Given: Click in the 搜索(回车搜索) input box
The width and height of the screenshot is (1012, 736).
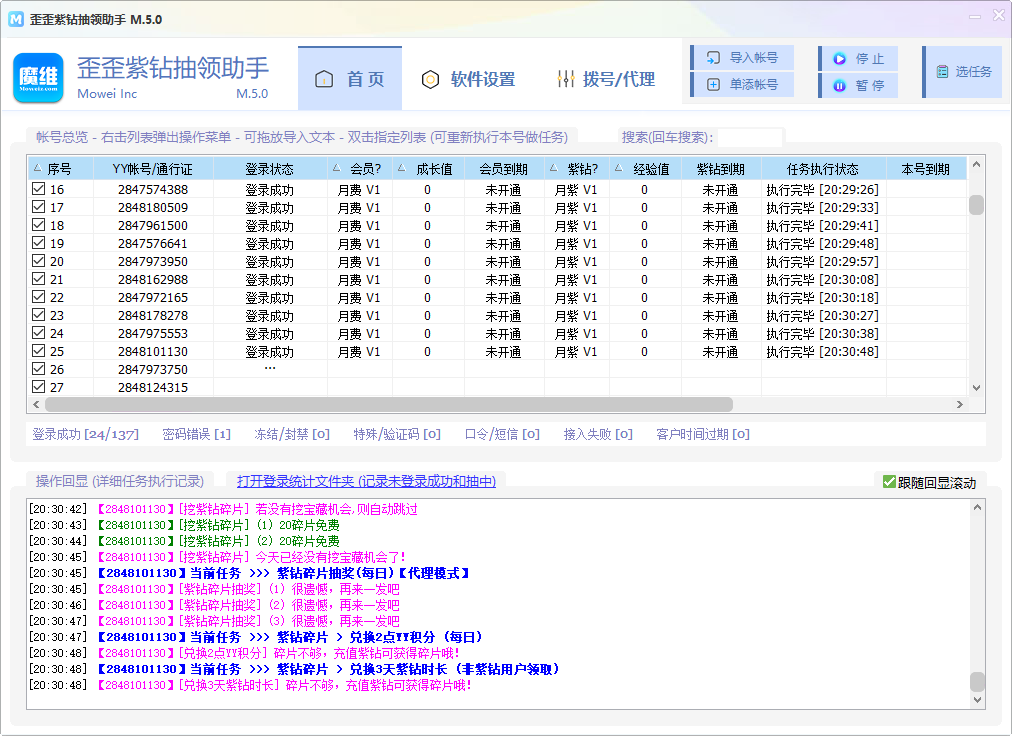Looking at the screenshot, I should click(x=750, y=137).
